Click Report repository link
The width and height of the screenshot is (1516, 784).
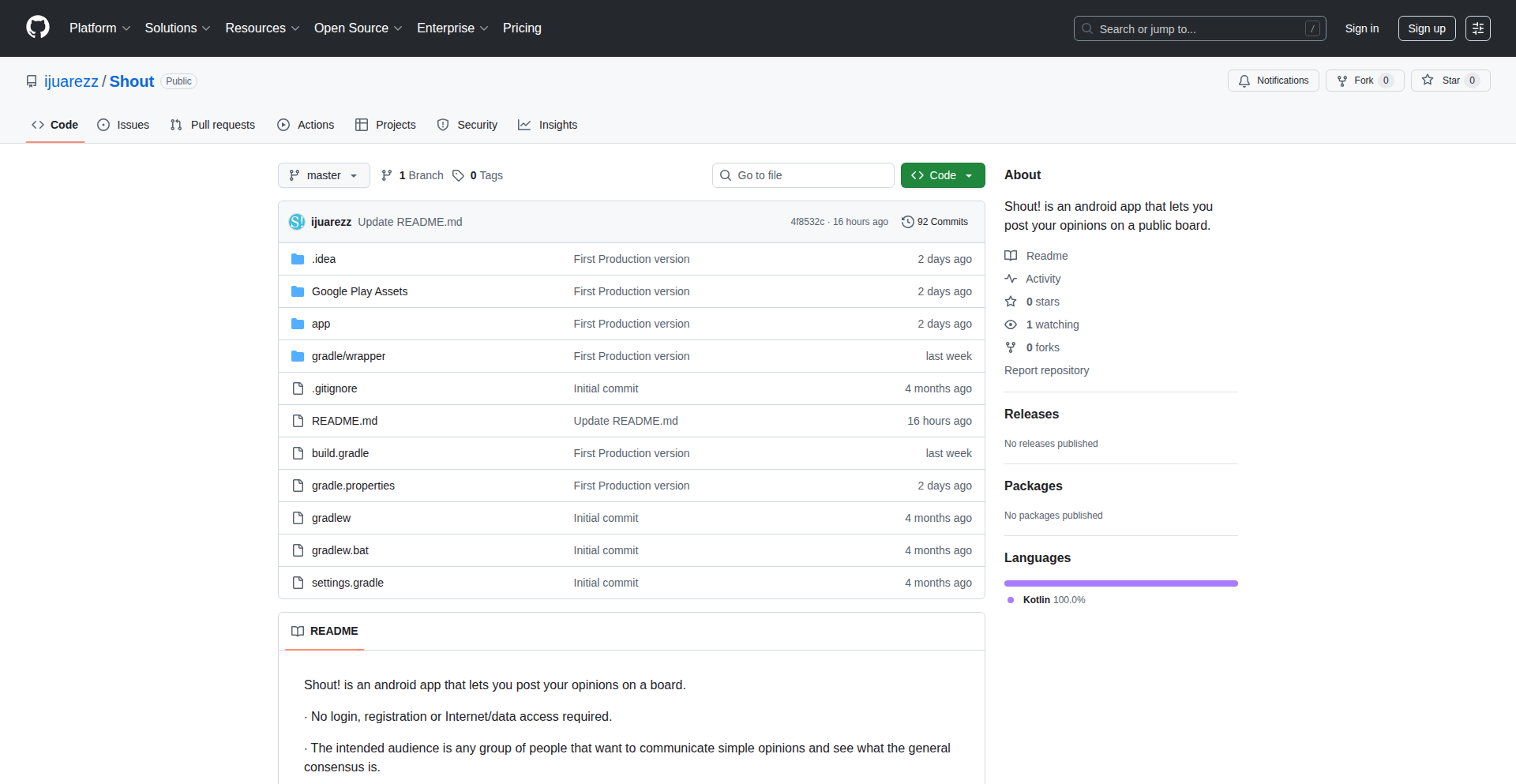[1046, 370]
